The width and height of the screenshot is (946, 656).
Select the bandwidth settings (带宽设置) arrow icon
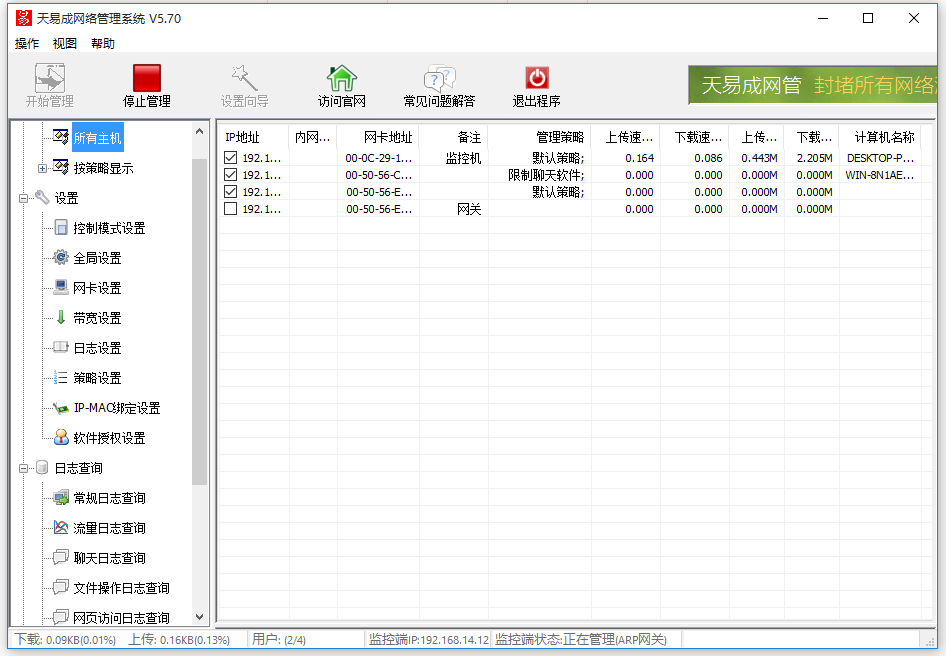(61, 318)
